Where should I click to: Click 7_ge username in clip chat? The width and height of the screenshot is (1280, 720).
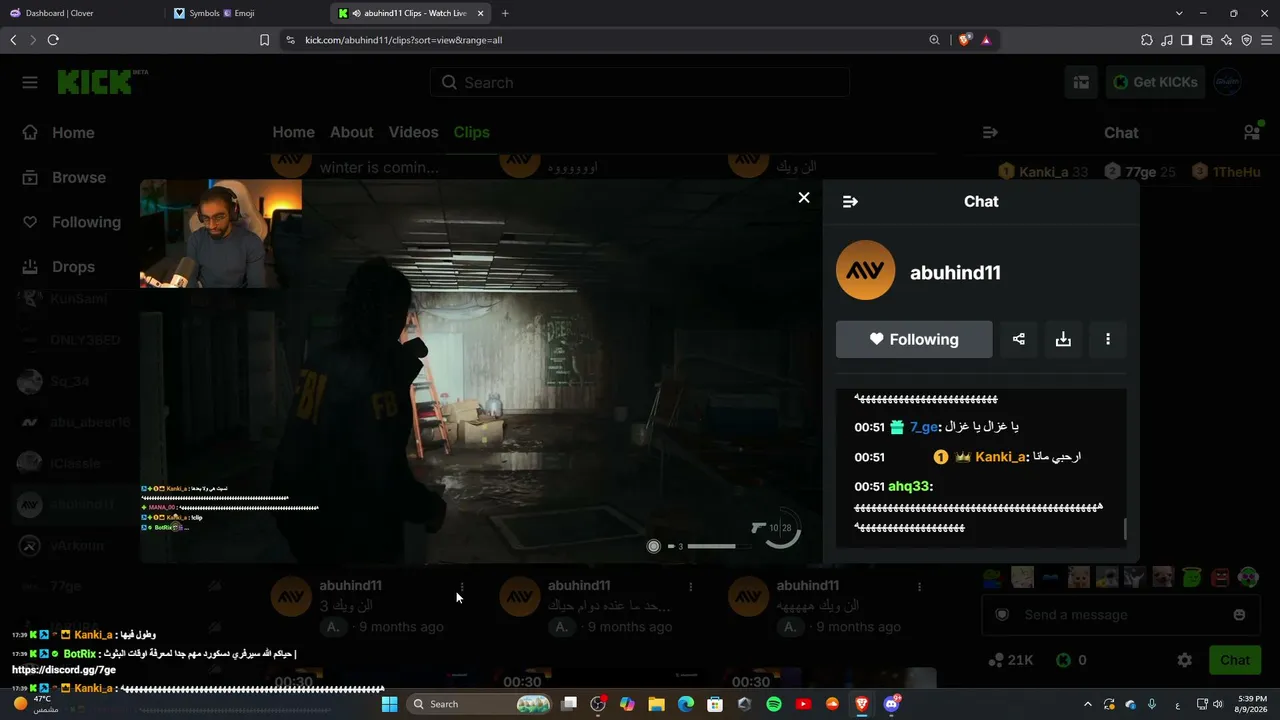pyautogui.click(x=924, y=427)
